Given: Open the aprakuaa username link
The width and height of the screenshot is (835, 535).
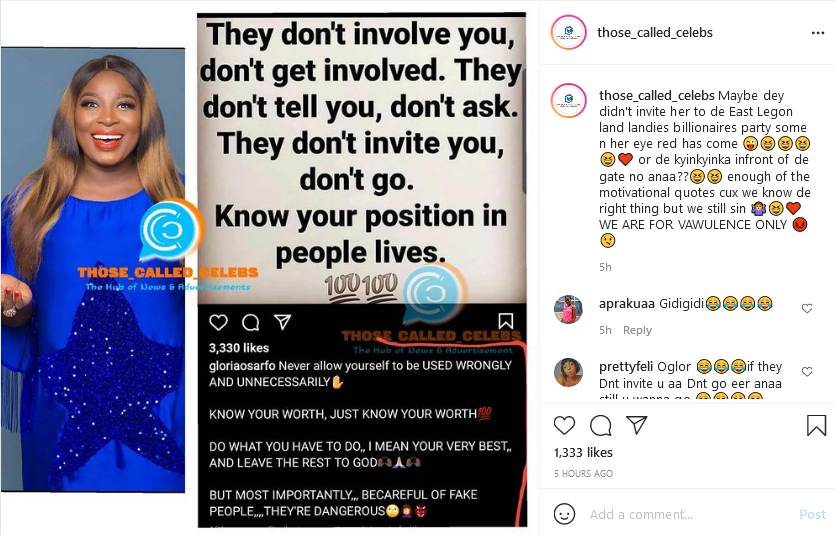Looking at the screenshot, I should pos(627,303).
